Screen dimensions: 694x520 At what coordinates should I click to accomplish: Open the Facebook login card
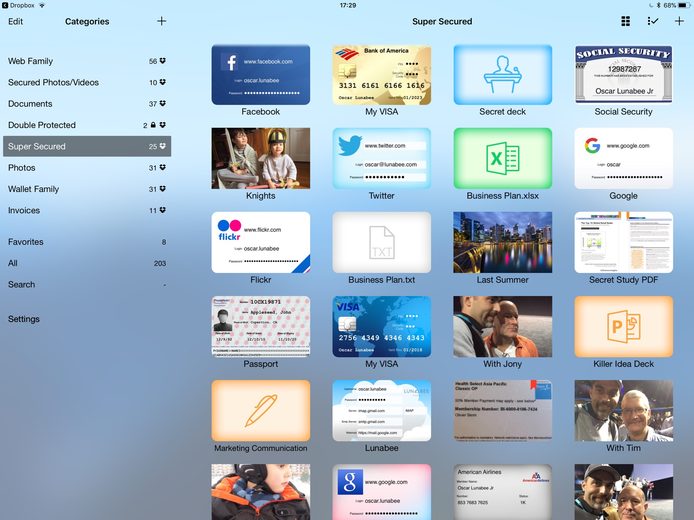[261, 75]
